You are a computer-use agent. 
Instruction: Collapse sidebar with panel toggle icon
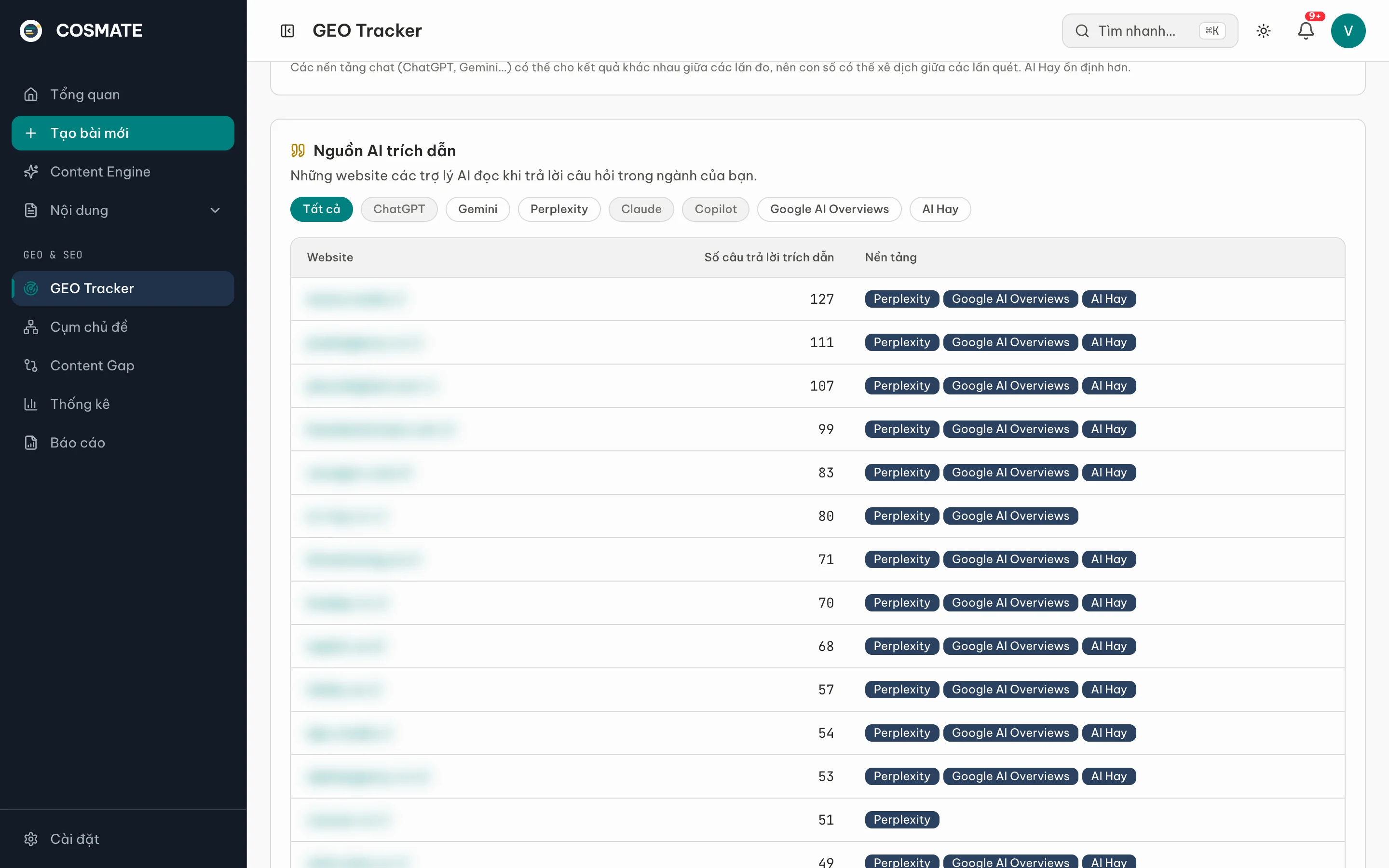tap(287, 30)
